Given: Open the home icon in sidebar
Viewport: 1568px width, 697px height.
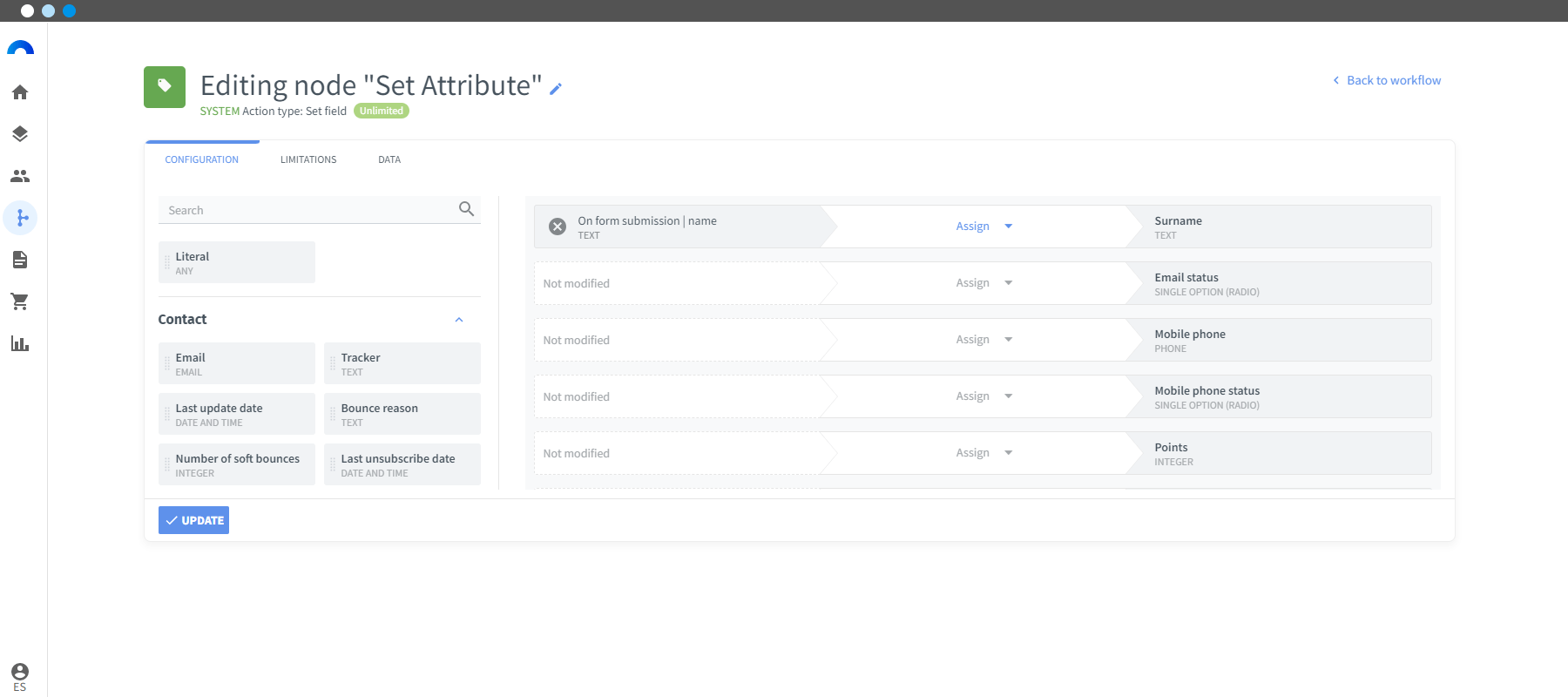Looking at the screenshot, I should (x=20, y=92).
